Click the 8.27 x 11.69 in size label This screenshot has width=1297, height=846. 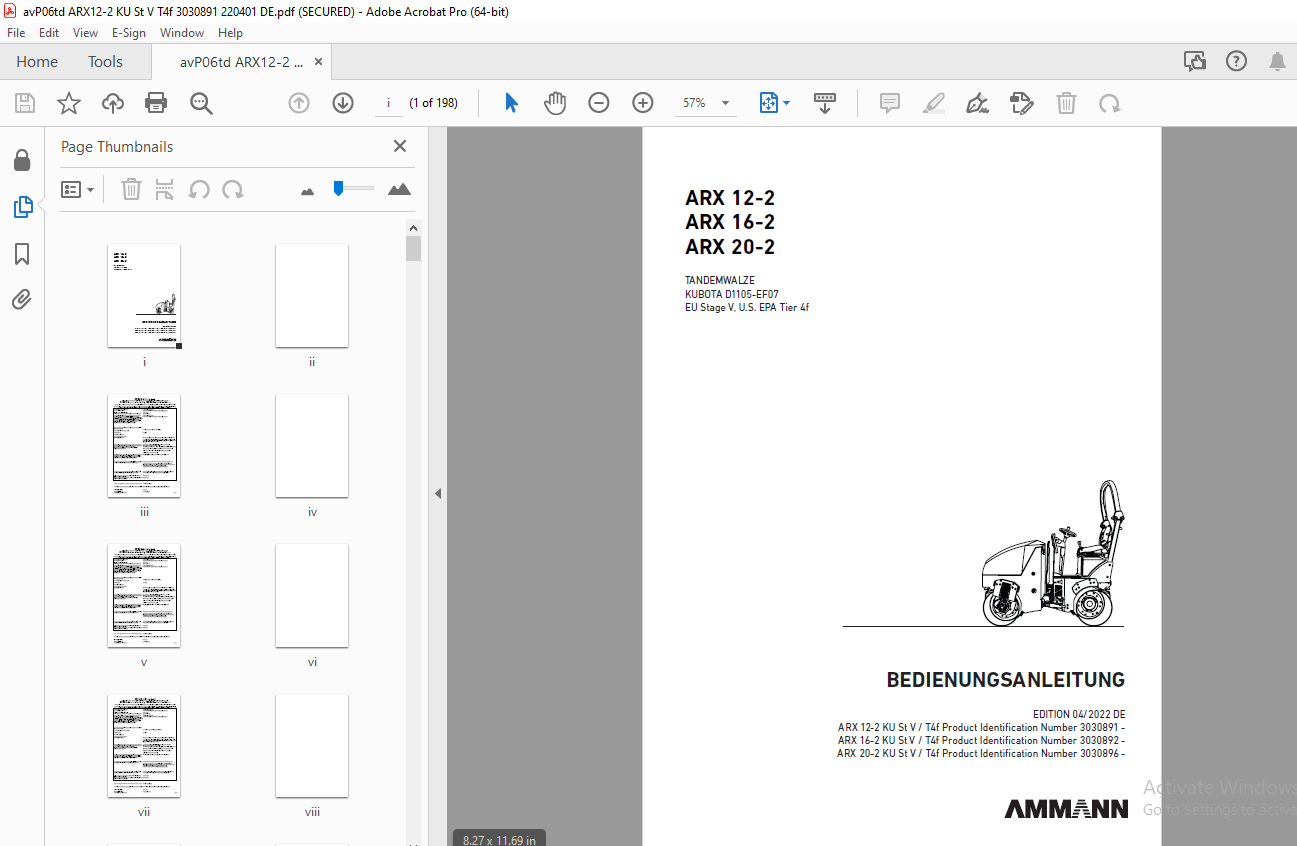pos(499,840)
